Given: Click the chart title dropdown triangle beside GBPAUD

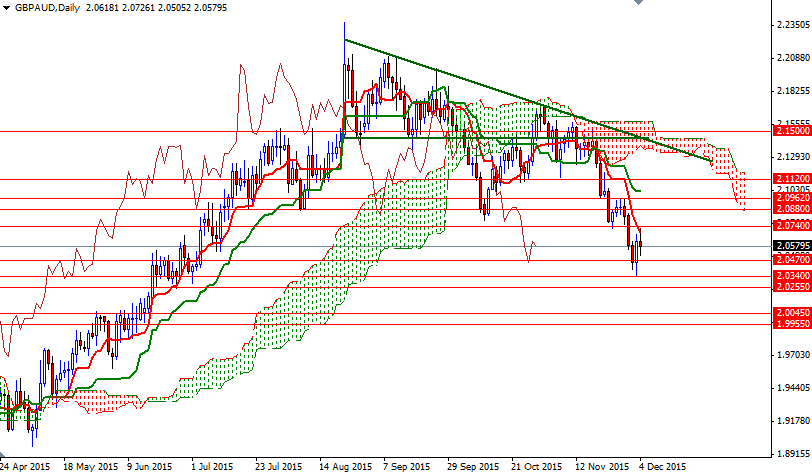Looking at the screenshot, I should coord(6,8).
